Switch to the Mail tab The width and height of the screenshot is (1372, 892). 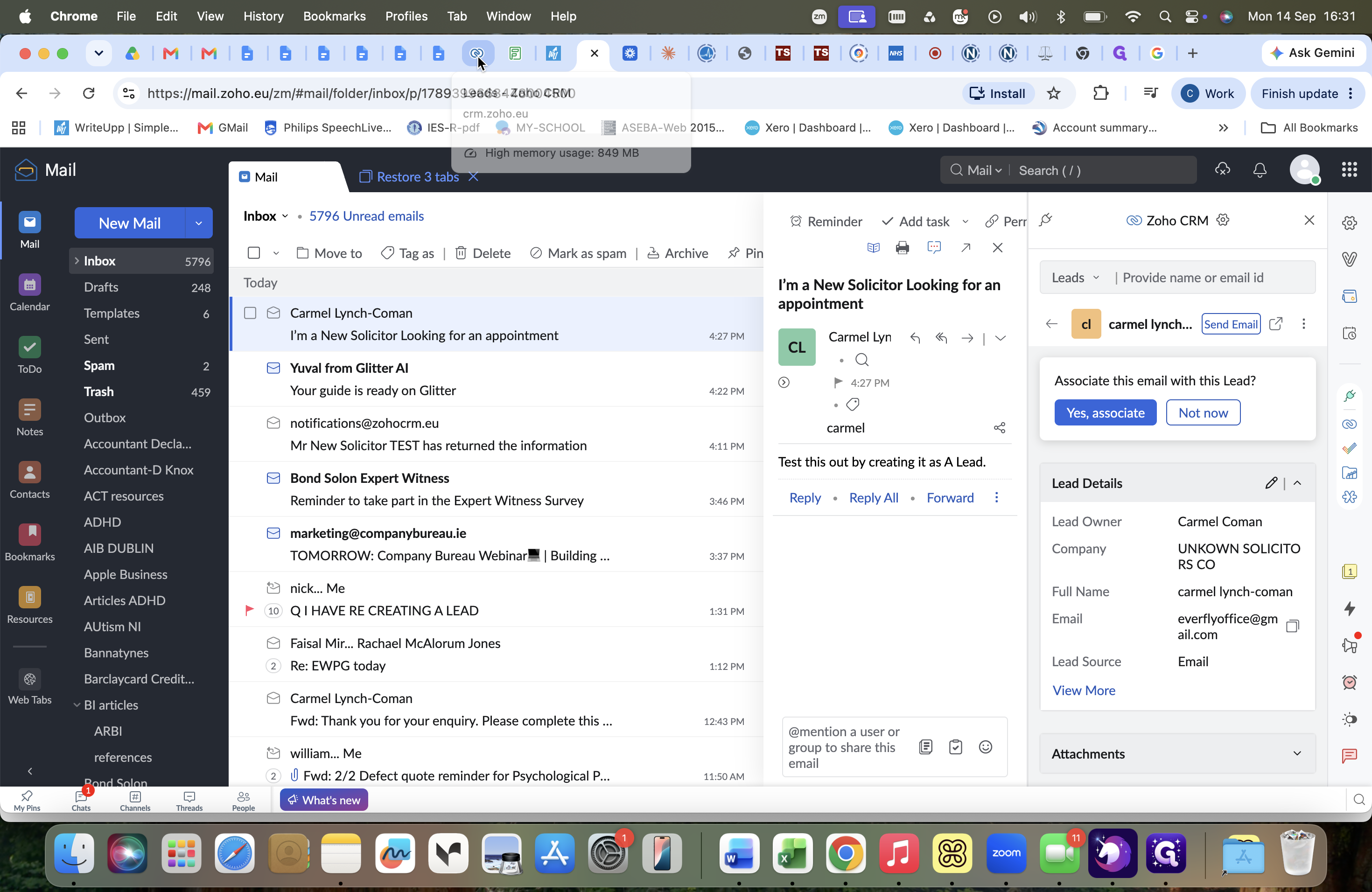click(x=266, y=177)
